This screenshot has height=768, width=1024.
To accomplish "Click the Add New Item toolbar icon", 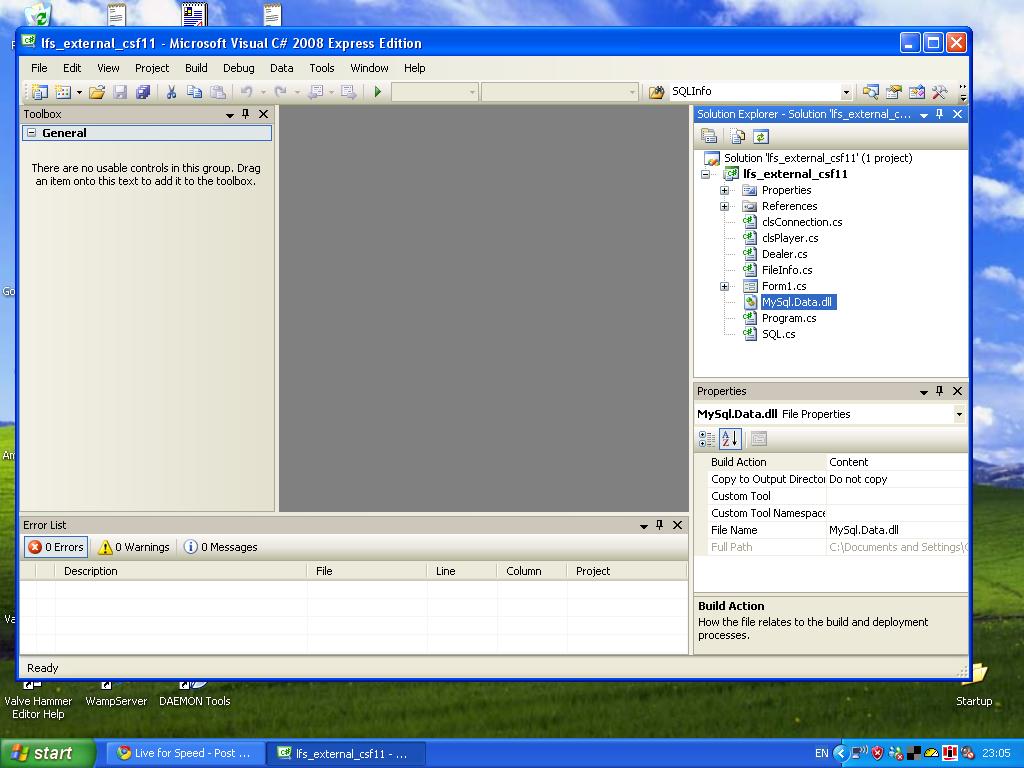I will tap(63, 92).
